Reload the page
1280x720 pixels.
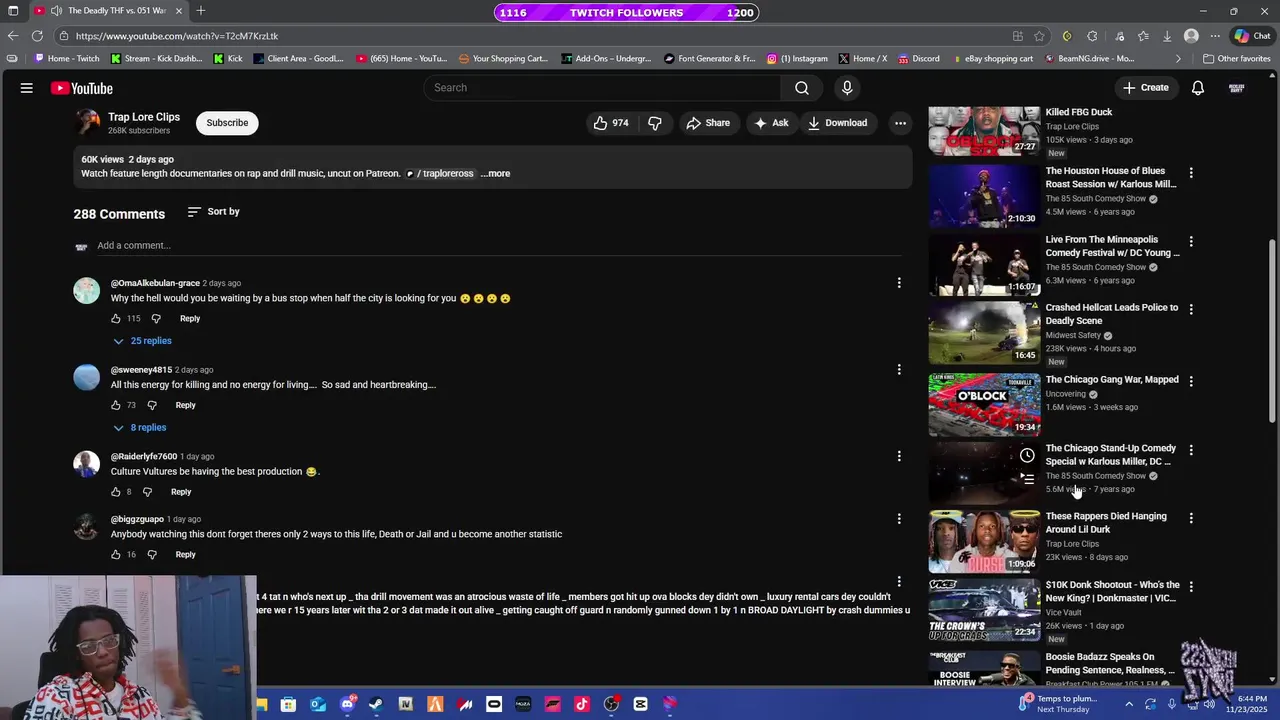click(37, 36)
